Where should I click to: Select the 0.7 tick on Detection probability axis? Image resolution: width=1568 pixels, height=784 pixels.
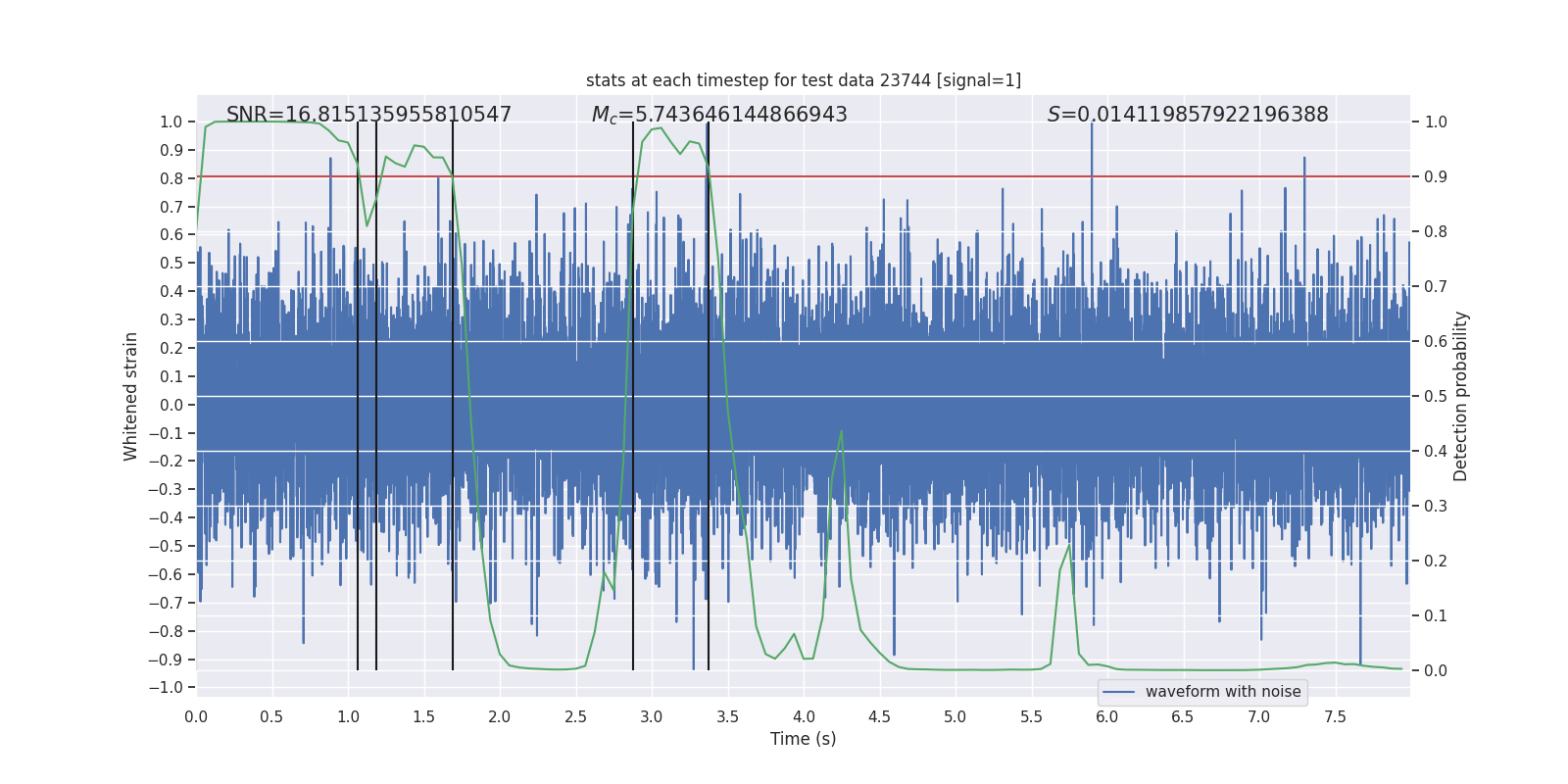tap(1436, 287)
